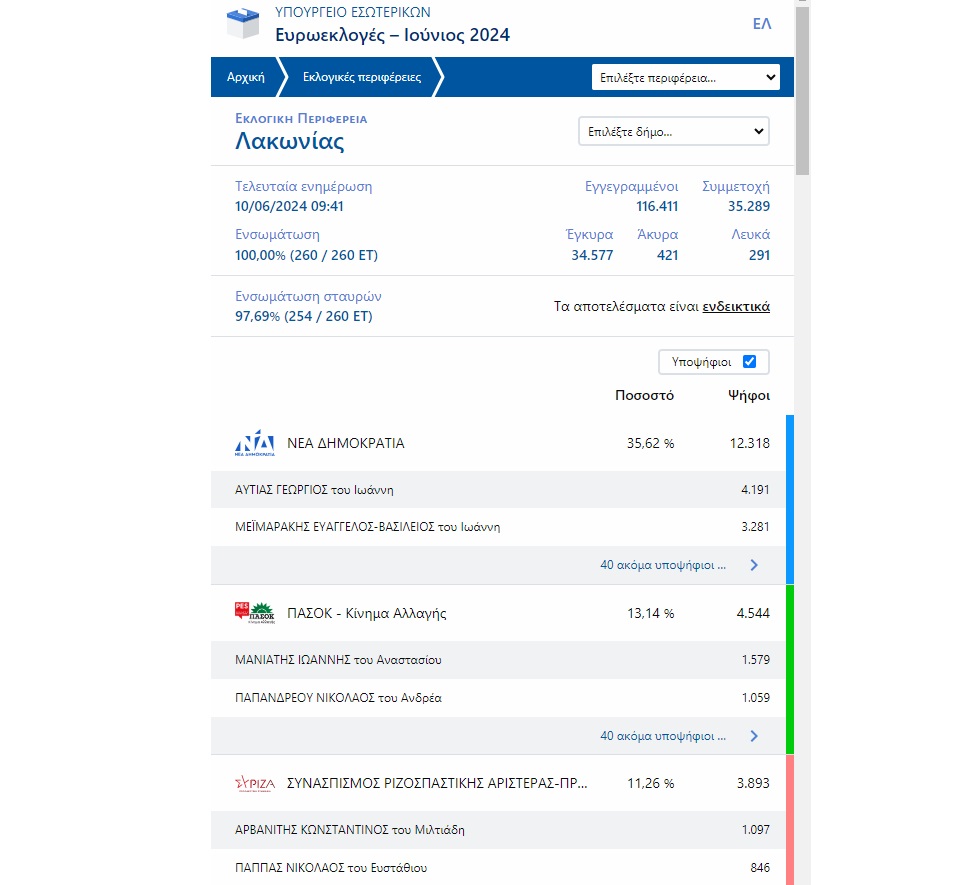Click the Νέα Δημοκρατία party logo
Screen dimensions: 961x885
(x=254, y=443)
